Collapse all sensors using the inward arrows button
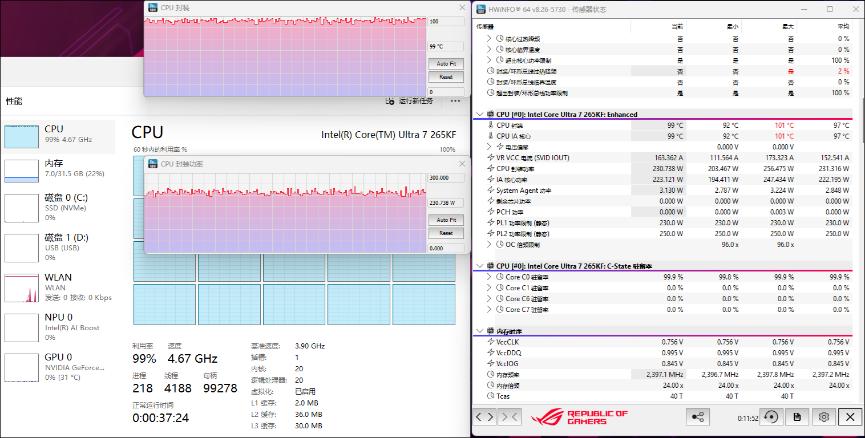The image size is (865, 438). (509, 417)
